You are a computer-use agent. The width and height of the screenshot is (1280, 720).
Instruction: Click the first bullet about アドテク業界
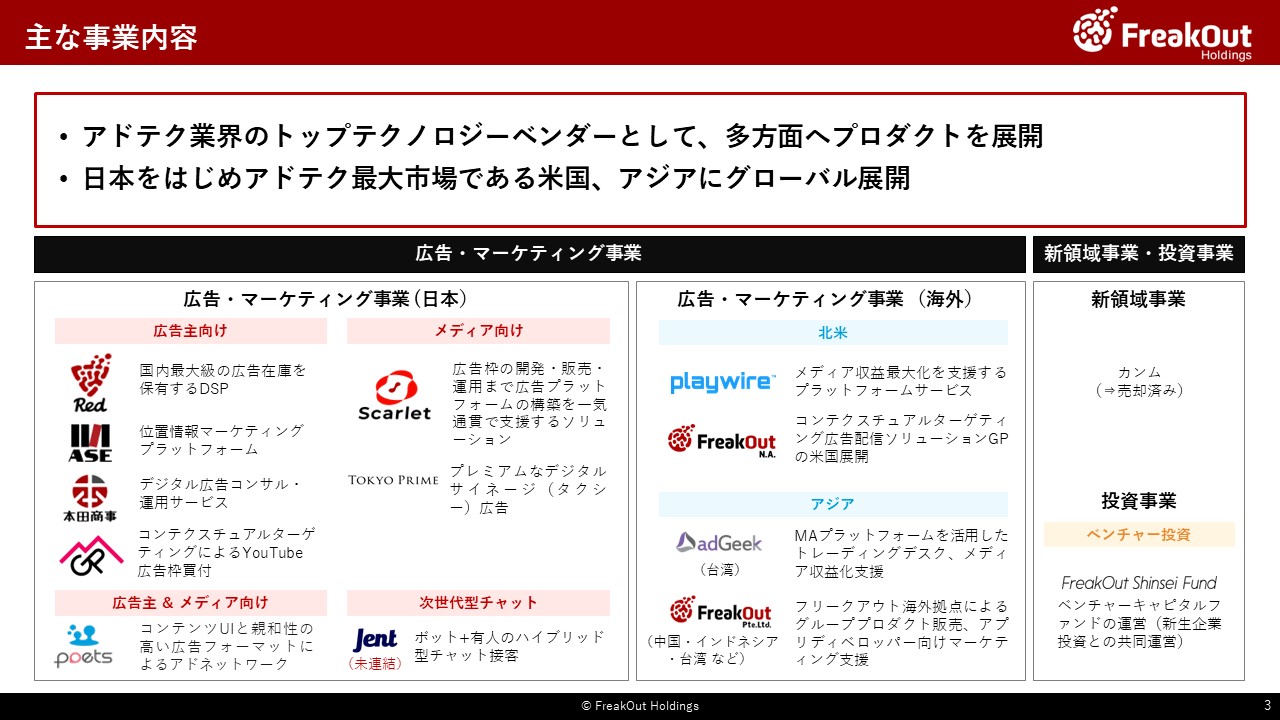pos(562,137)
